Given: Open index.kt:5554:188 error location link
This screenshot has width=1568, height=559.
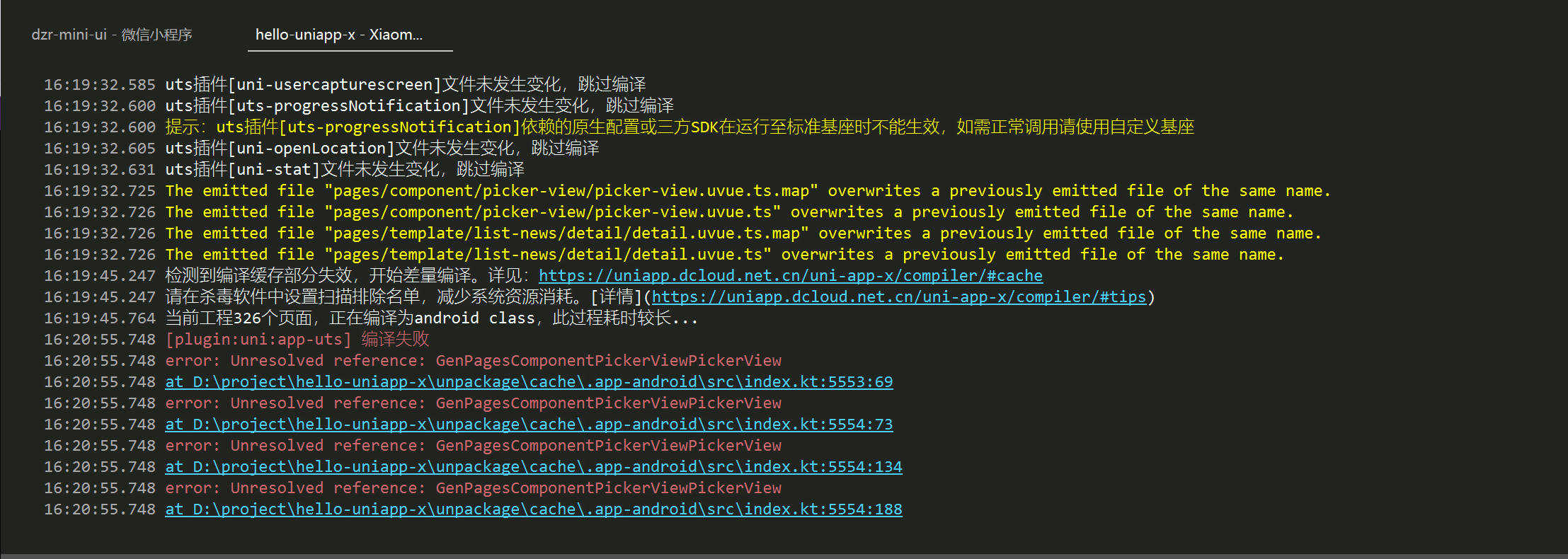Looking at the screenshot, I should coord(534,509).
